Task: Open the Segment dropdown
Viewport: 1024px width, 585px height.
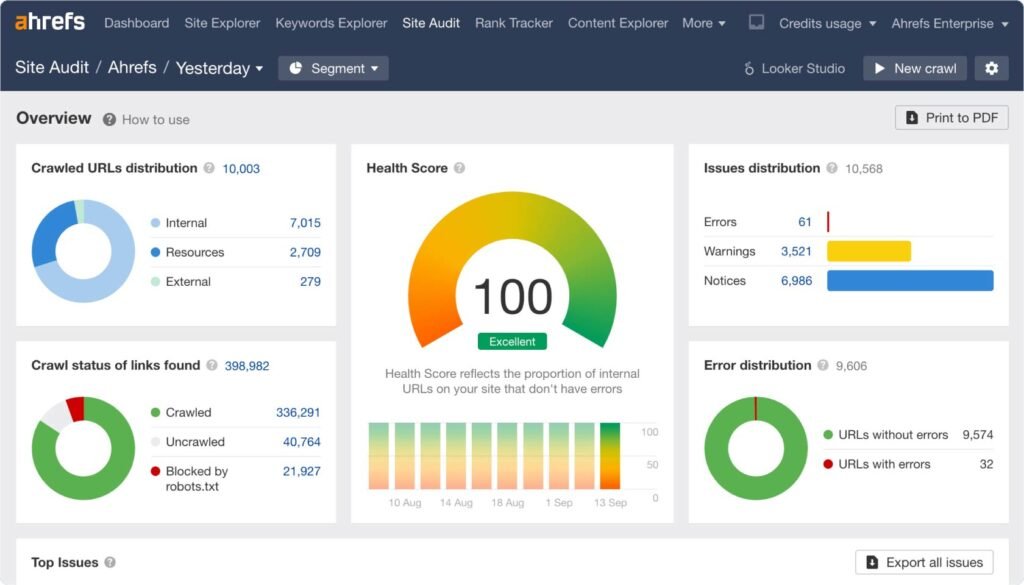Action: (x=335, y=68)
